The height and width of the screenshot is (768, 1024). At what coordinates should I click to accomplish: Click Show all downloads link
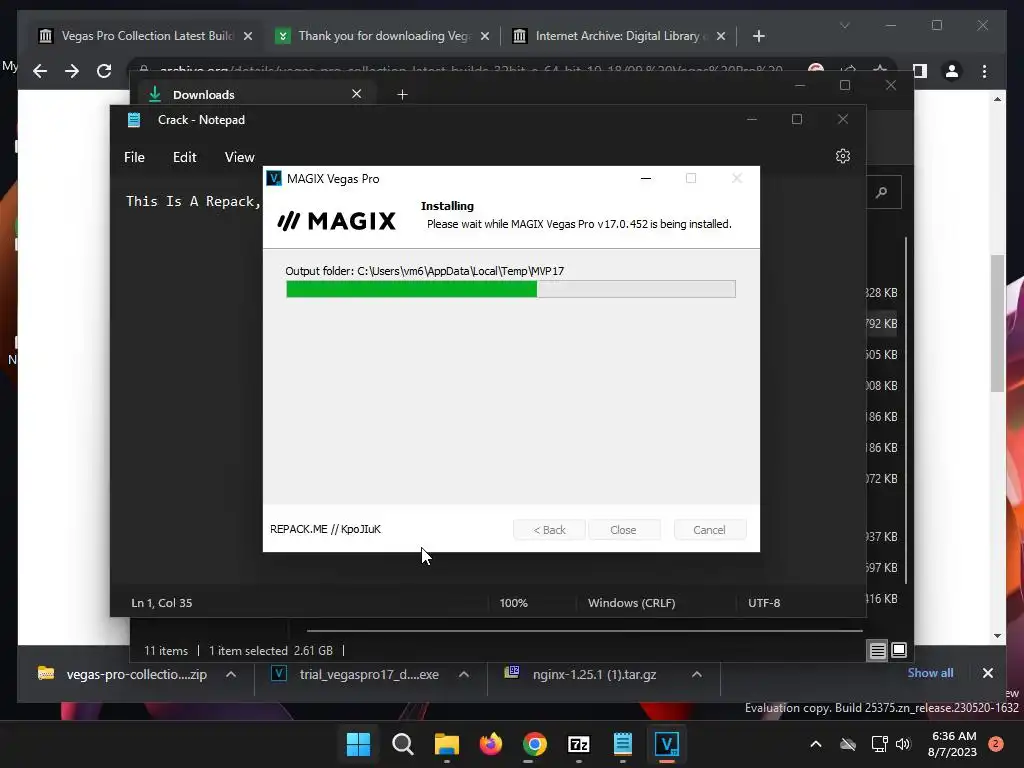pos(930,673)
